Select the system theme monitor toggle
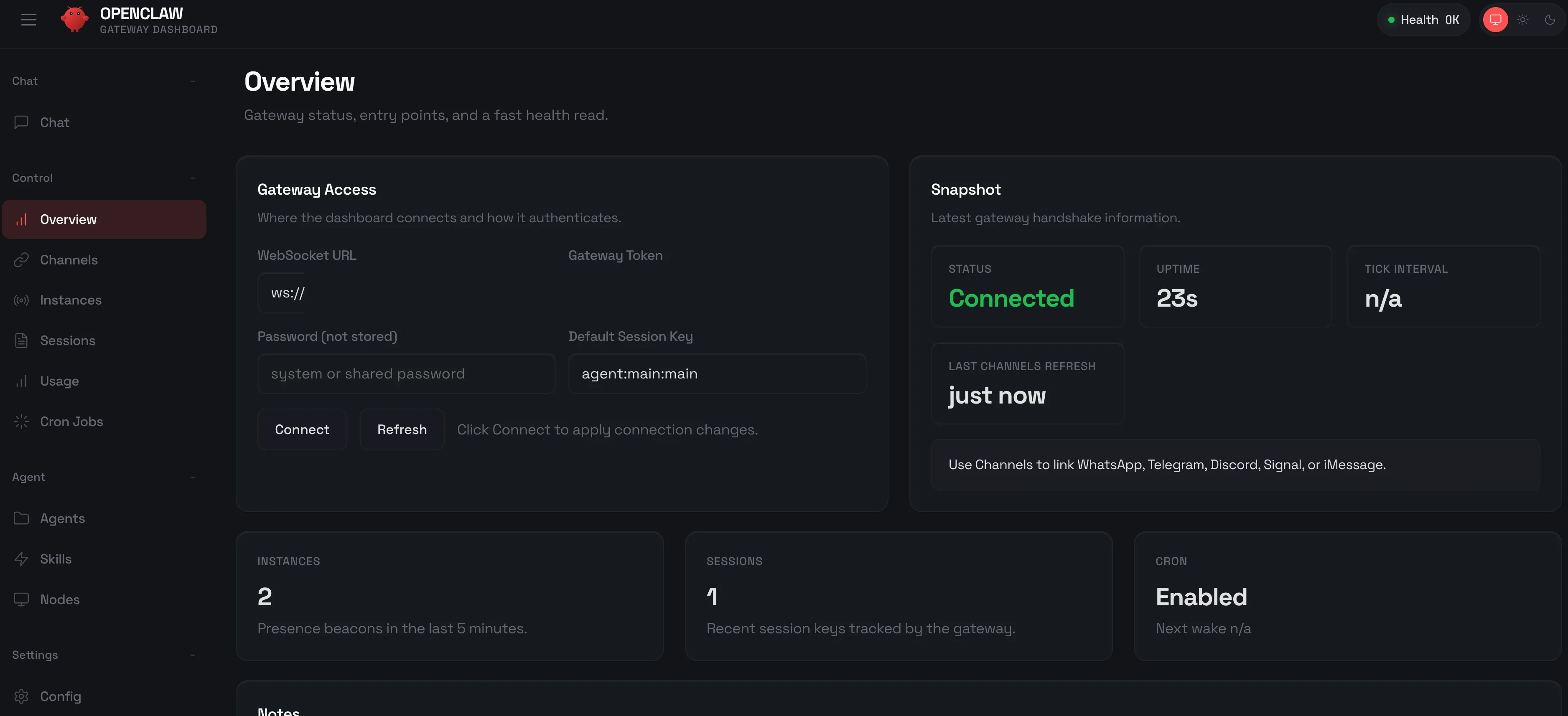Image resolution: width=1568 pixels, height=716 pixels. (1496, 20)
